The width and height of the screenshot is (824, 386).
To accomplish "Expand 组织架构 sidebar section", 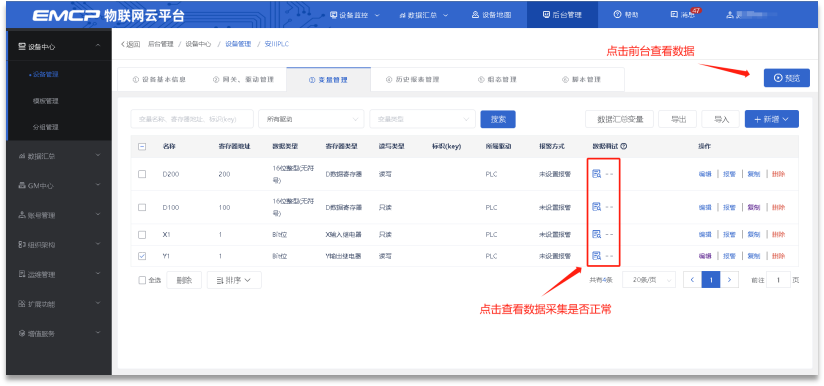I will pyautogui.click(x=59, y=244).
